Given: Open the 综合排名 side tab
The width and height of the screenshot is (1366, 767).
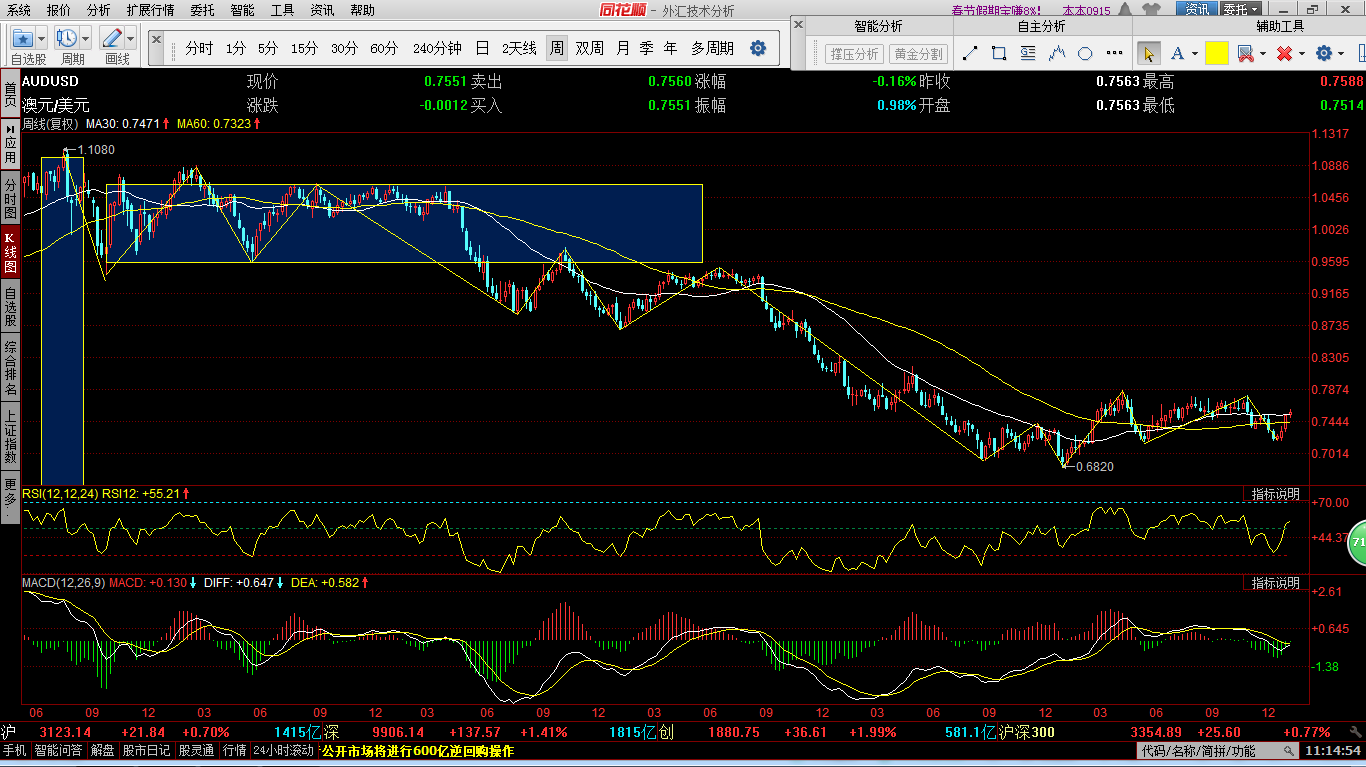Looking at the screenshot, I should pyautogui.click(x=10, y=367).
